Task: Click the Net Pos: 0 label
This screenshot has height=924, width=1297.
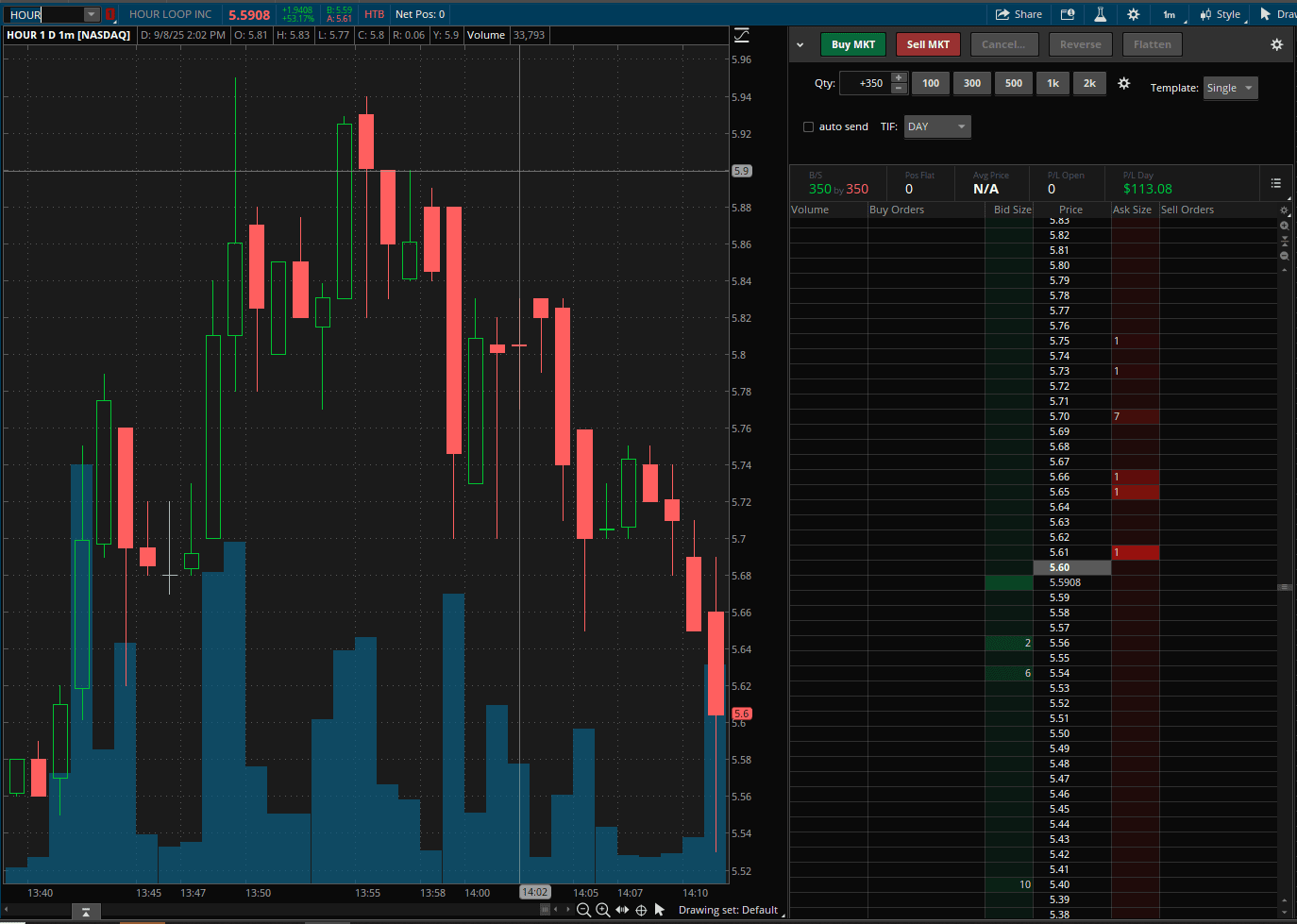Action: click(420, 14)
